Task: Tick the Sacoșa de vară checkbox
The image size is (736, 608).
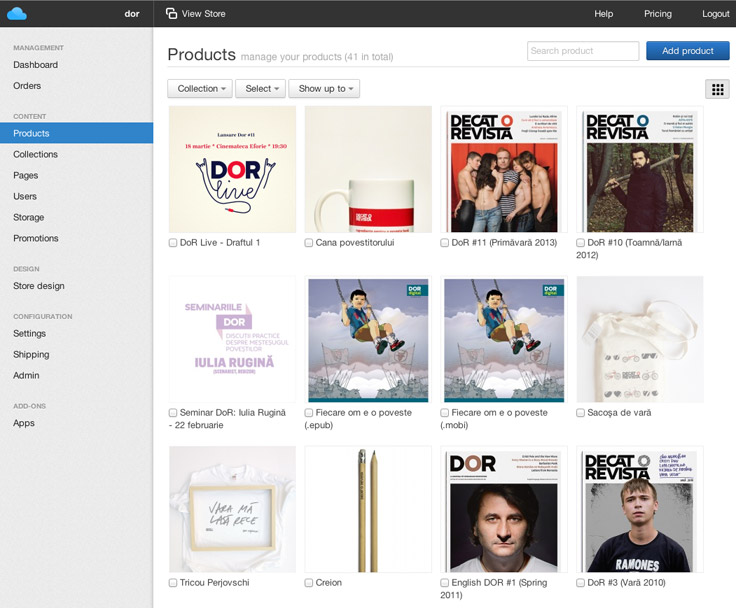Action: (580, 413)
